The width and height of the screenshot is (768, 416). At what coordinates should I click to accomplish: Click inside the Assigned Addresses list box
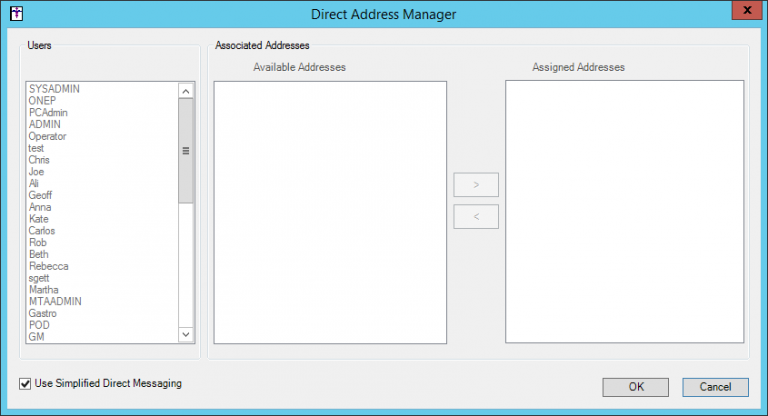[624, 212]
